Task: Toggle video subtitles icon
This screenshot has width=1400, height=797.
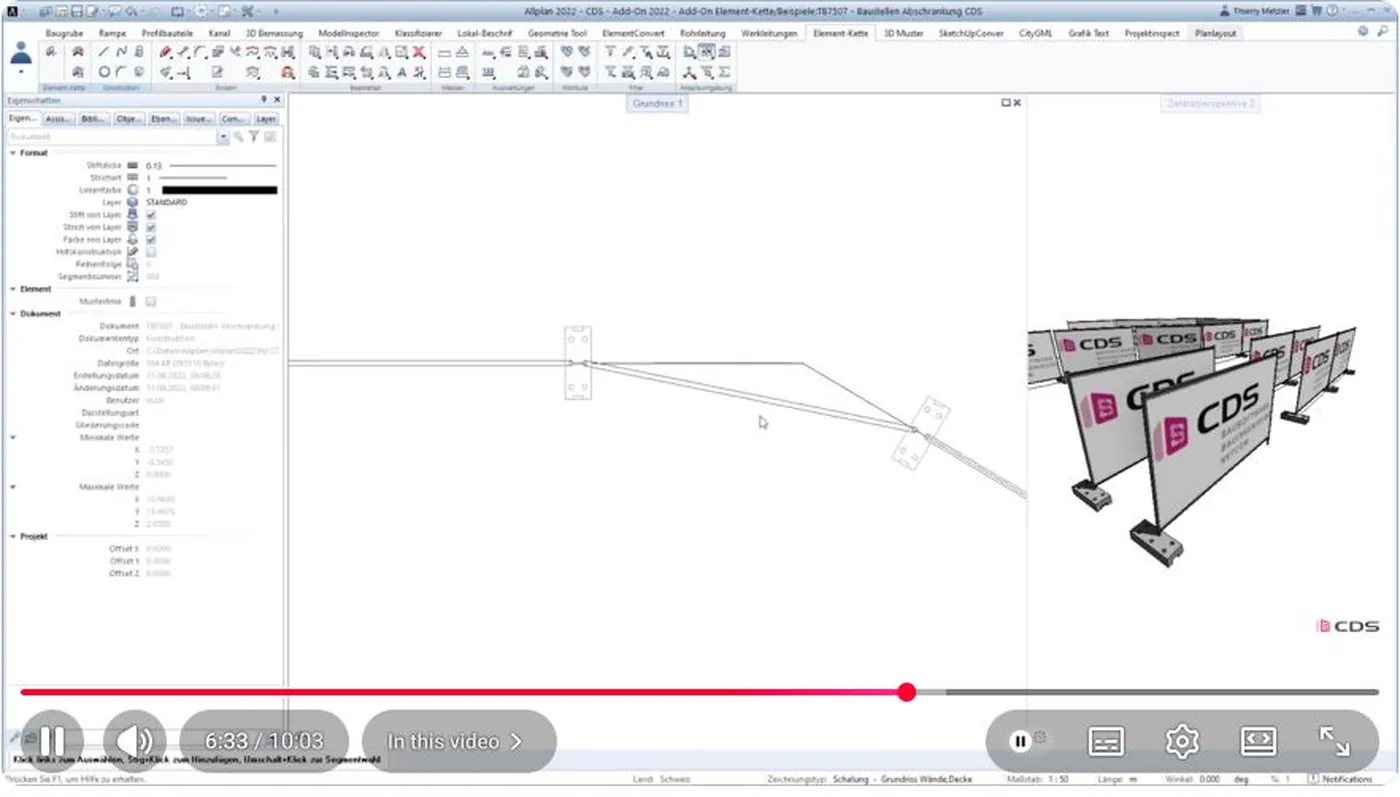Action: click(x=1106, y=741)
